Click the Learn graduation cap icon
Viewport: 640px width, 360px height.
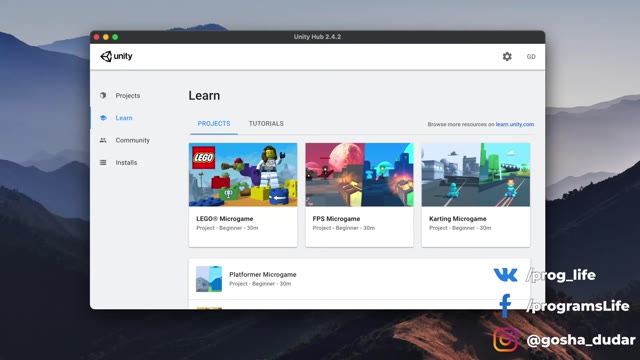(x=103, y=118)
